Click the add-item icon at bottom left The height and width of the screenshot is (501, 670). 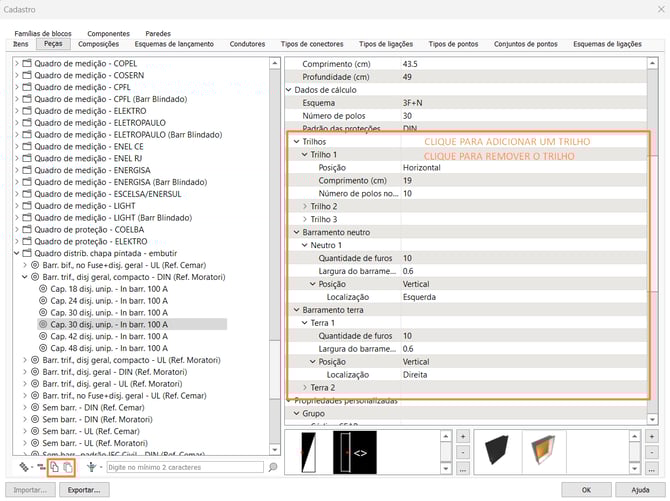pyautogui.click(x=24, y=467)
